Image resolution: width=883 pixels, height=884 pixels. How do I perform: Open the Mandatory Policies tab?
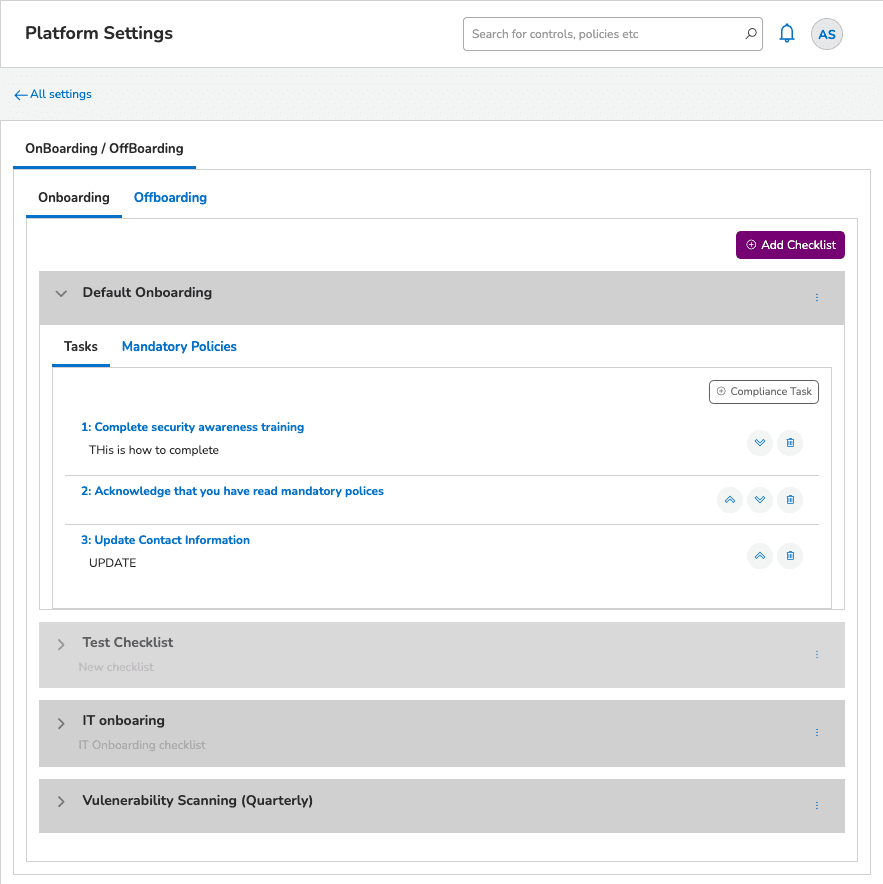[179, 346]
